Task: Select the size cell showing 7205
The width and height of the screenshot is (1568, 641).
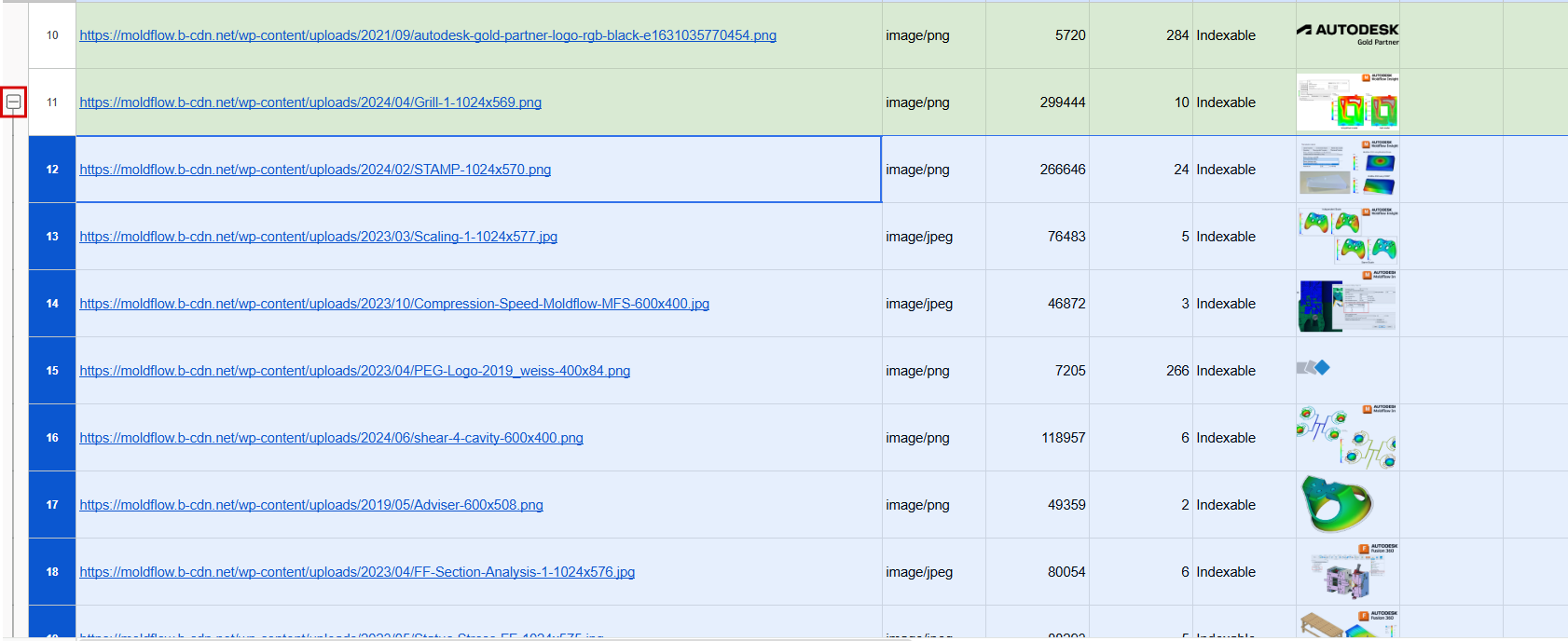Action: (x=1038, y=371)
